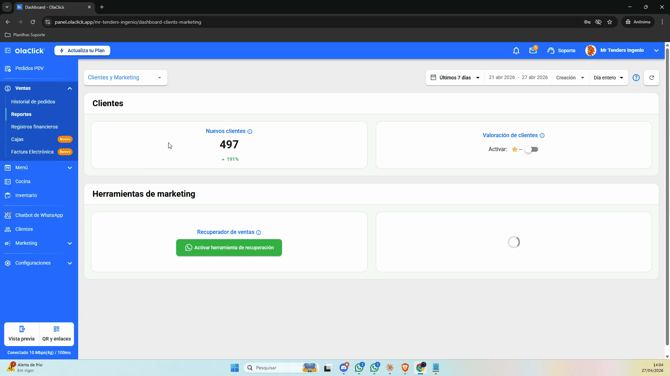Open a new browser tab

click(102, 7)
